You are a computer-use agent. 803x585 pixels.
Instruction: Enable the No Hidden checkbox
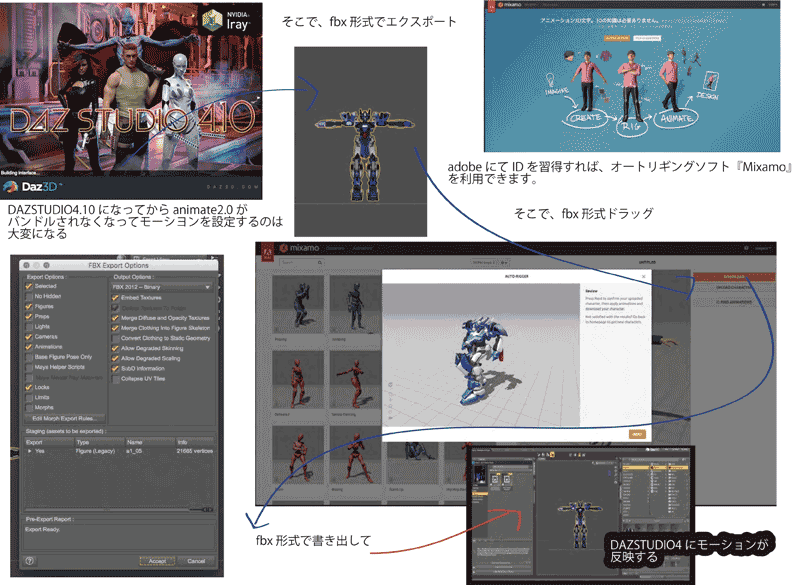[29, 297]
